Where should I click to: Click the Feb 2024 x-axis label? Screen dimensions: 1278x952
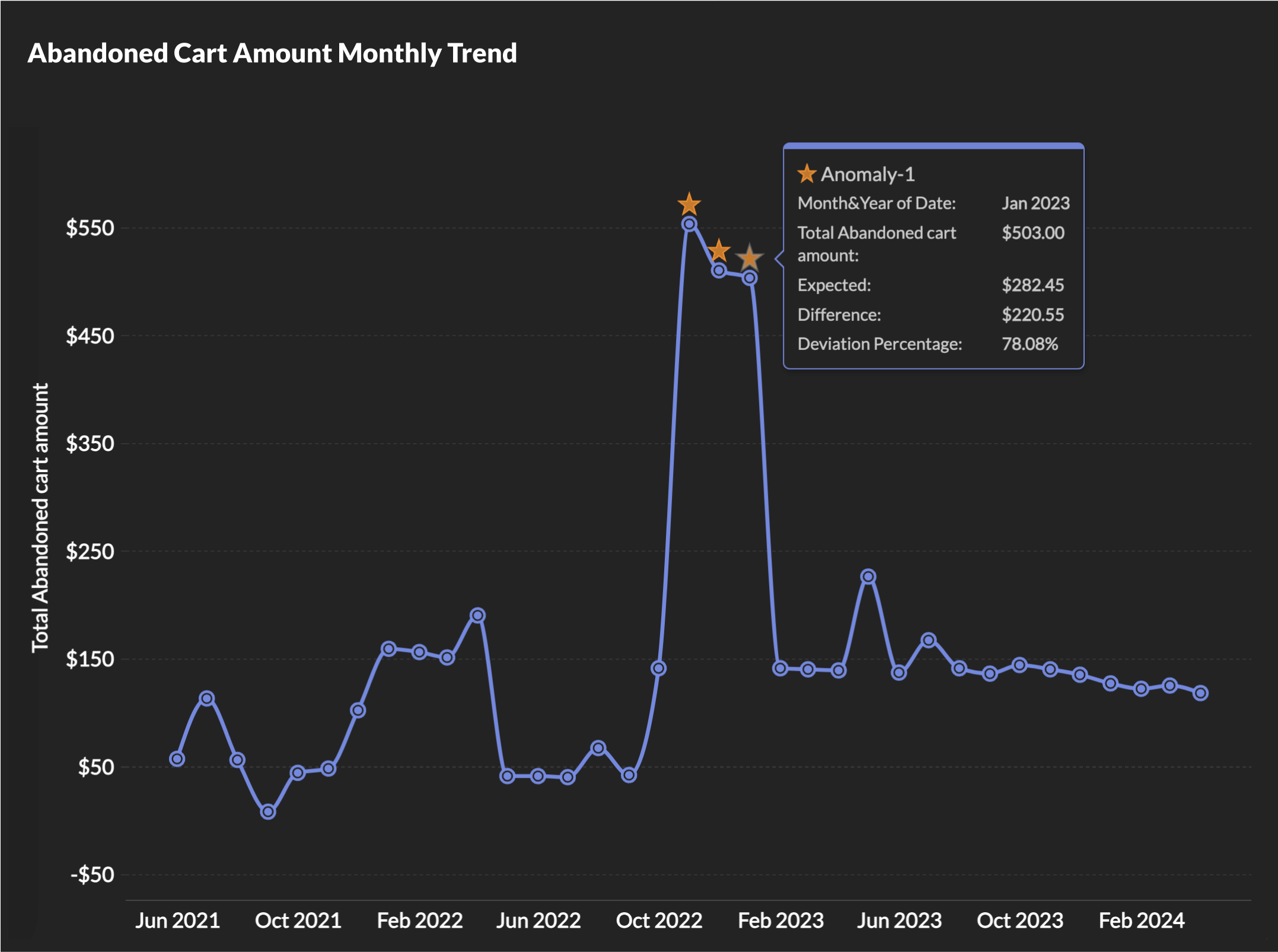(1141, 921)
